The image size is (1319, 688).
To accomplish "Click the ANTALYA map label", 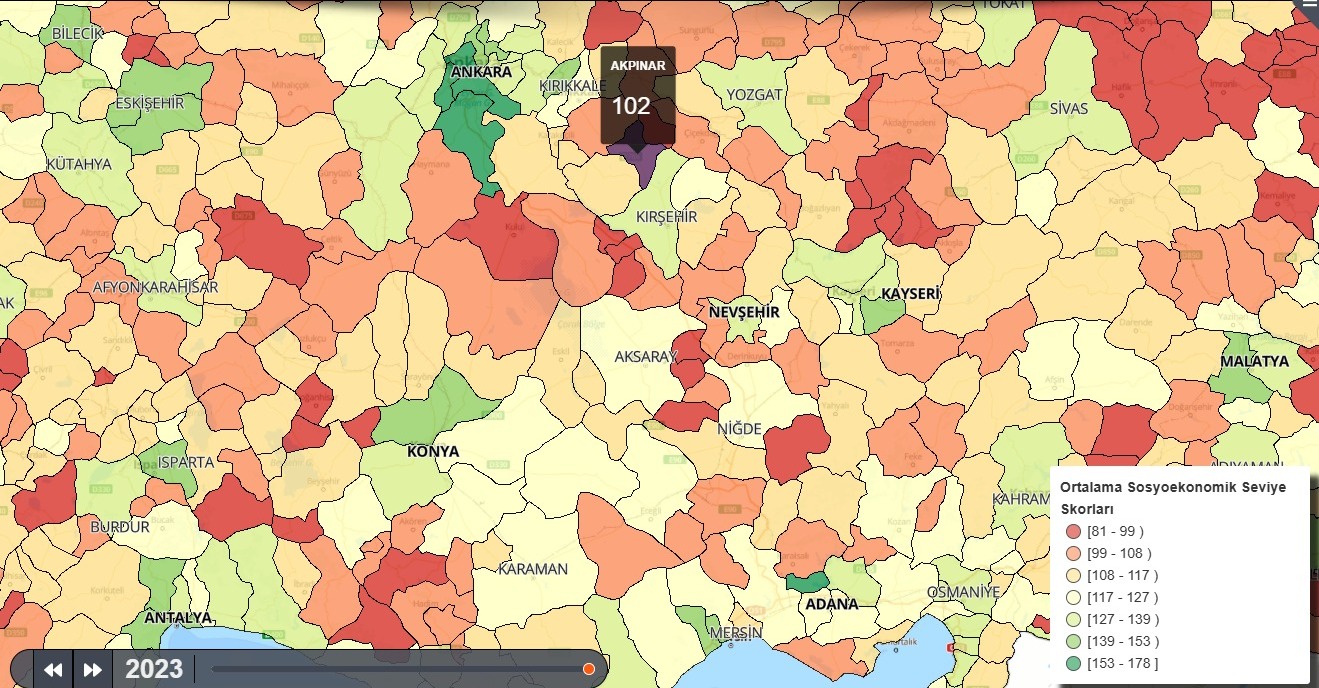I will pyautogui.click(x=178, y=617).
